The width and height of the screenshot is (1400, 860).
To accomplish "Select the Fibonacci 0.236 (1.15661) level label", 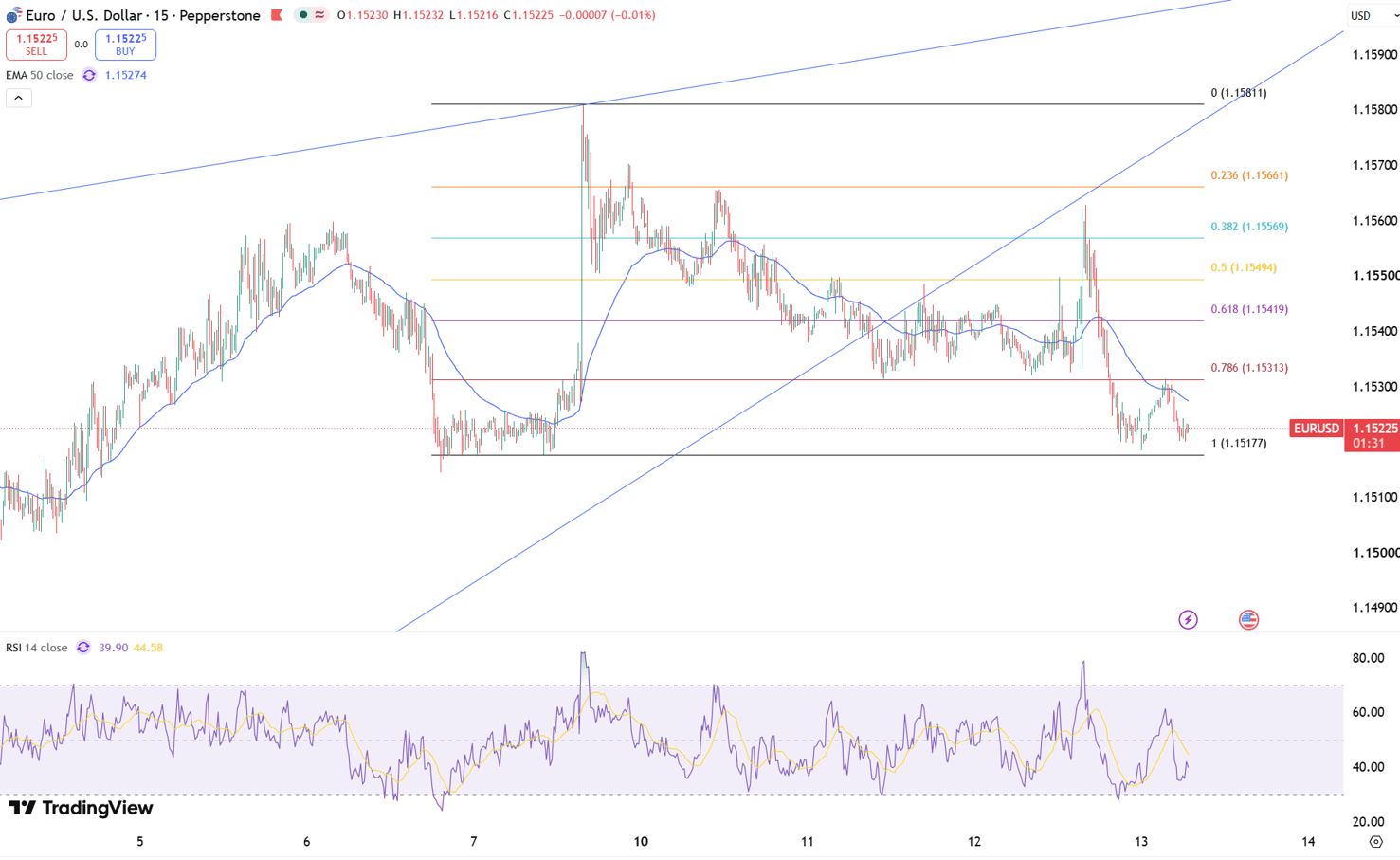I will click(1249, 175).
